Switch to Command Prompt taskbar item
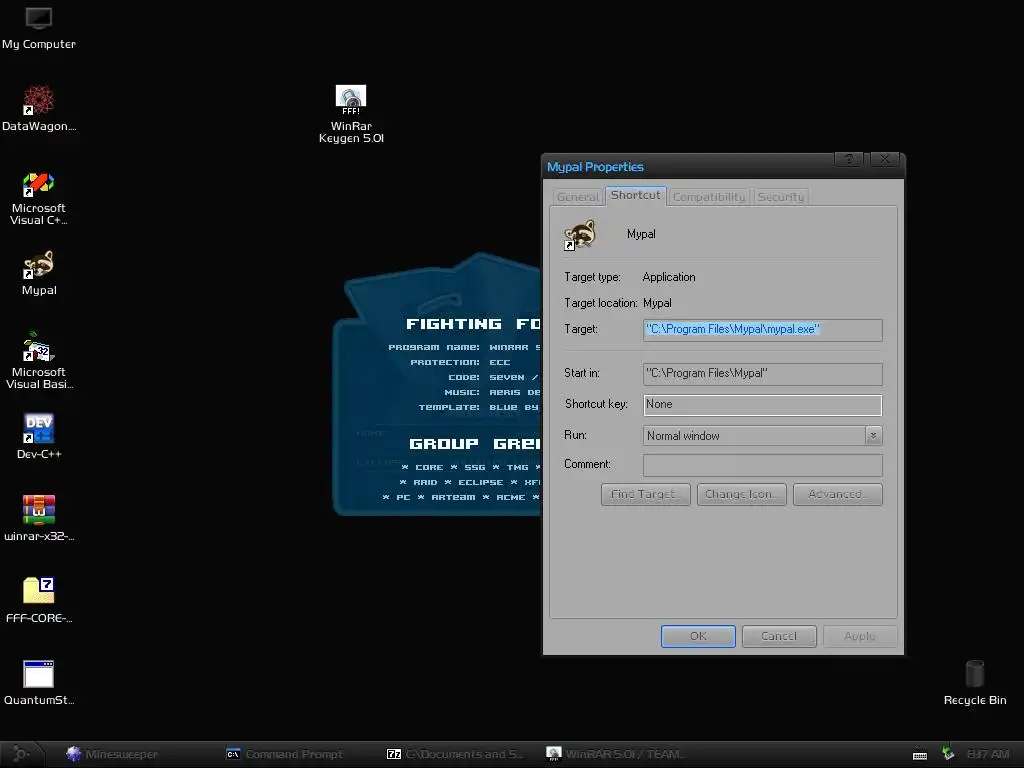 click(285, 754)
